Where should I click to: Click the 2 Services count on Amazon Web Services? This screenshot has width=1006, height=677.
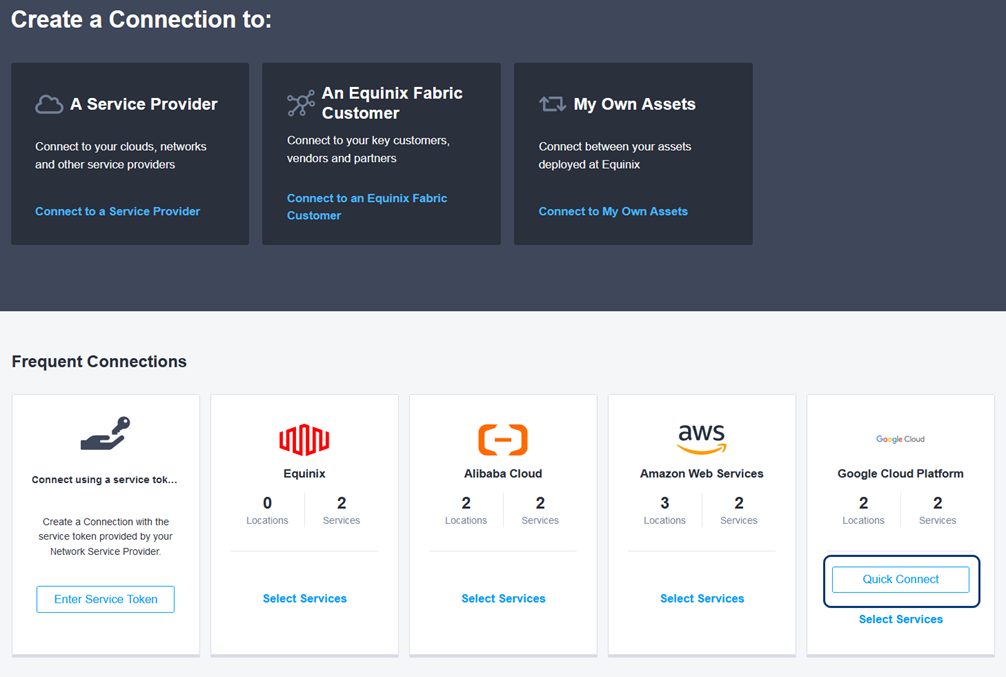point(739,510)
